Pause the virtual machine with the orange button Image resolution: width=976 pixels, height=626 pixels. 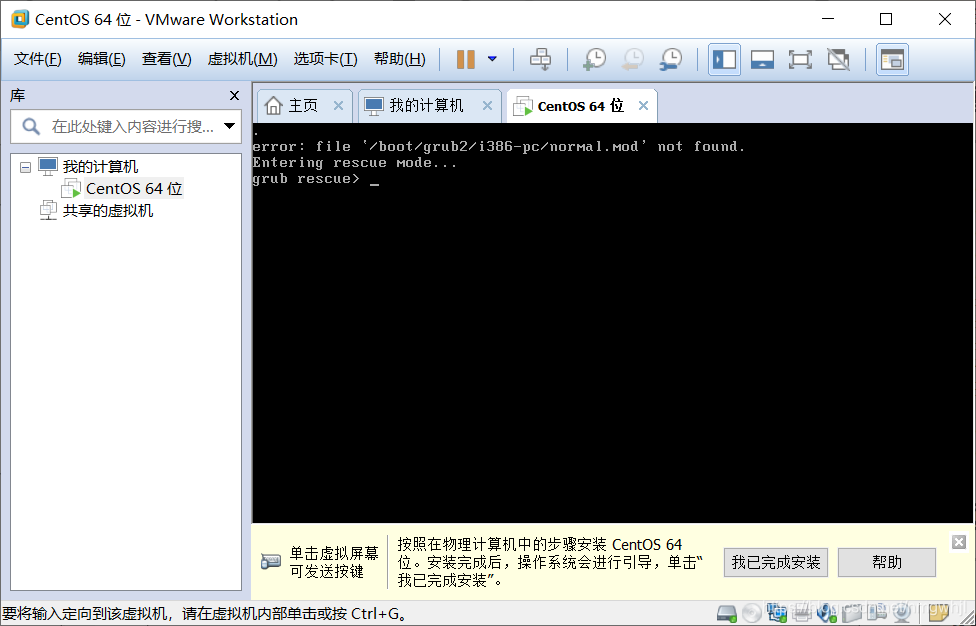(x=466, y=60)
